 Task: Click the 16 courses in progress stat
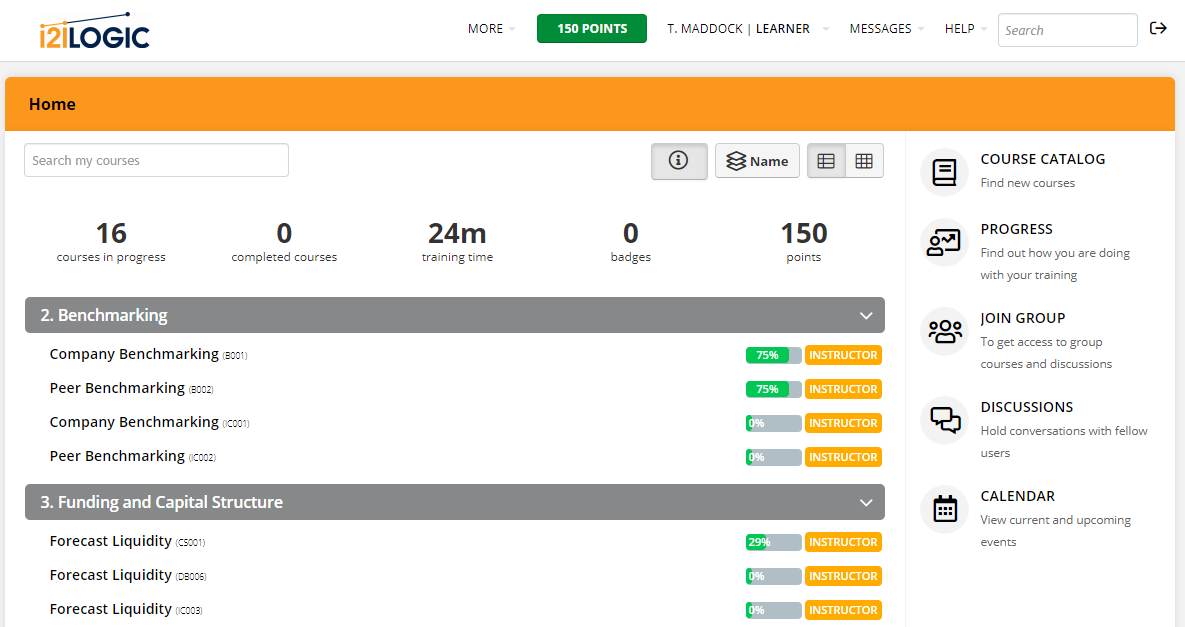[x=111, y=242]
